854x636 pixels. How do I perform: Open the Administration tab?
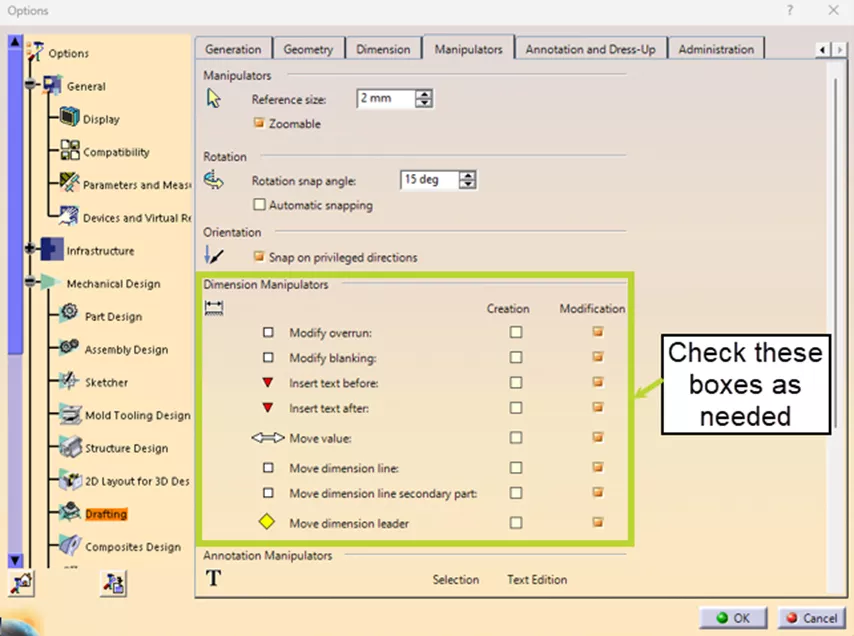pos(715,48)
